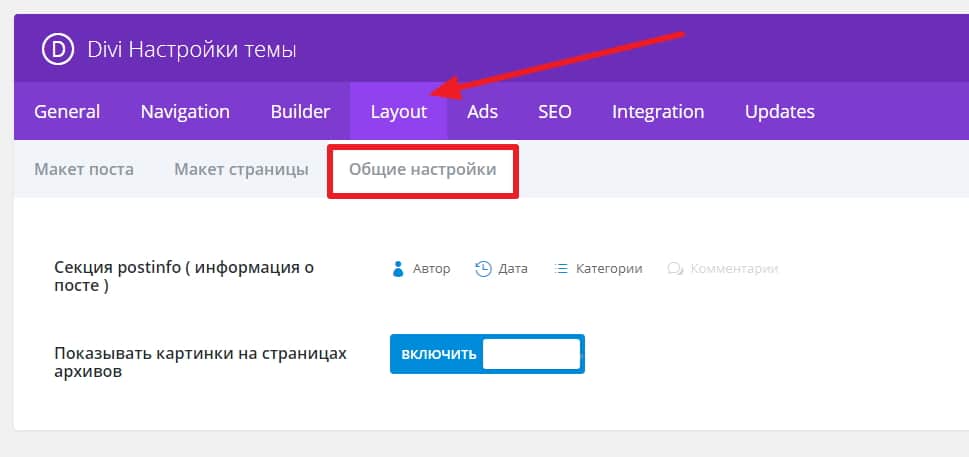Image resolution: width=969 pixels, height=457 pixels.
Task: Click the Дата label
Action: [x=513, y=269]
